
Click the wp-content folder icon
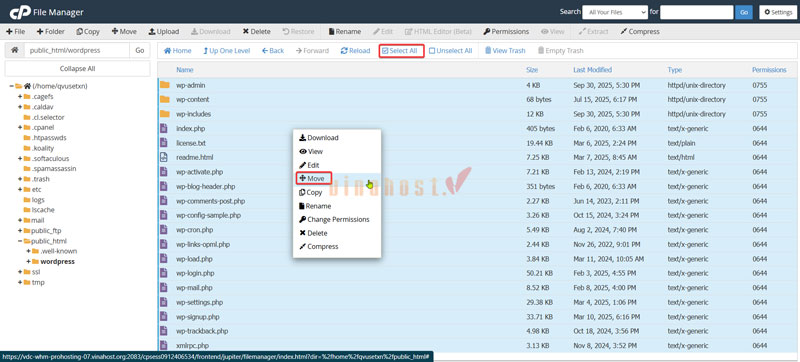tap(164, 99)
